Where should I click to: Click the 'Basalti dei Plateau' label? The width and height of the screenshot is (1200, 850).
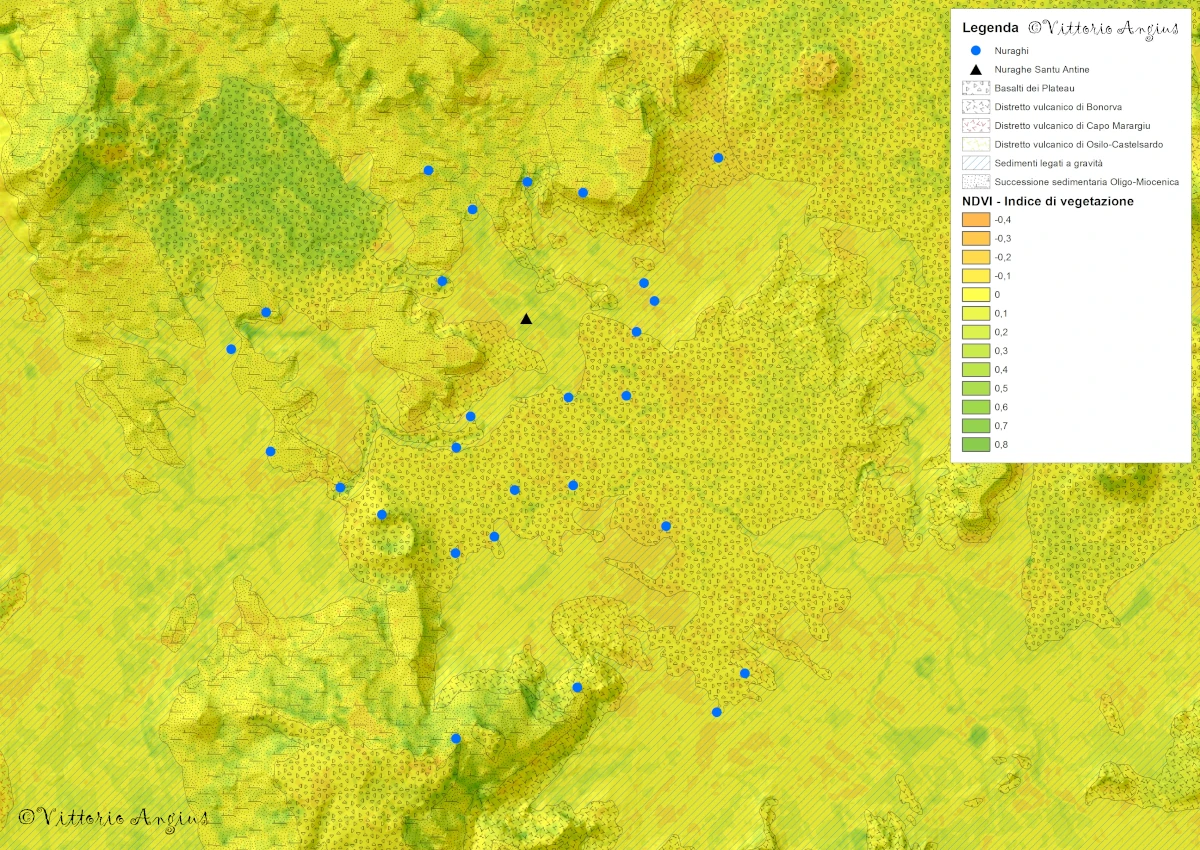[x=1034, y=88]
